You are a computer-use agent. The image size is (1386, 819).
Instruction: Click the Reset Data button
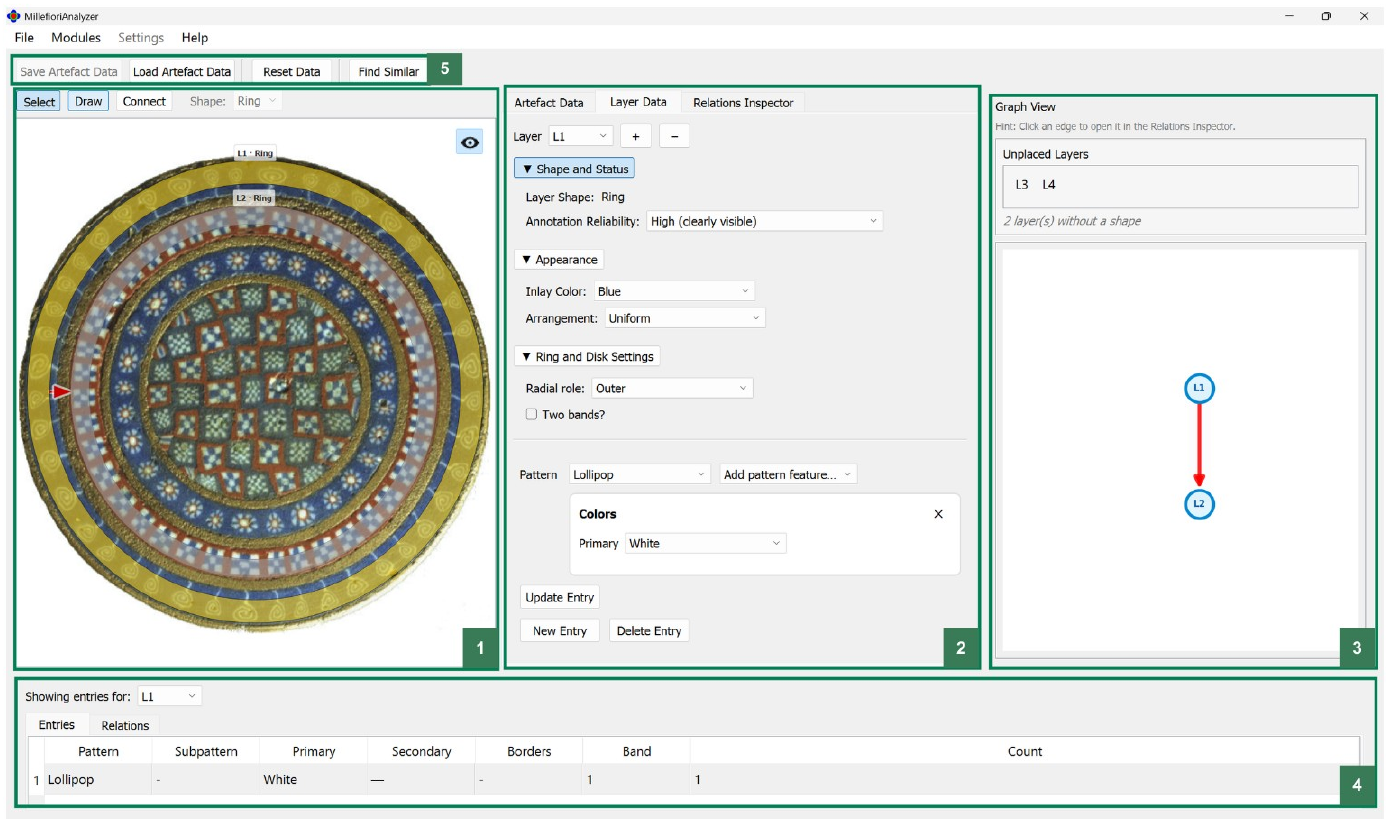(292, 71)
